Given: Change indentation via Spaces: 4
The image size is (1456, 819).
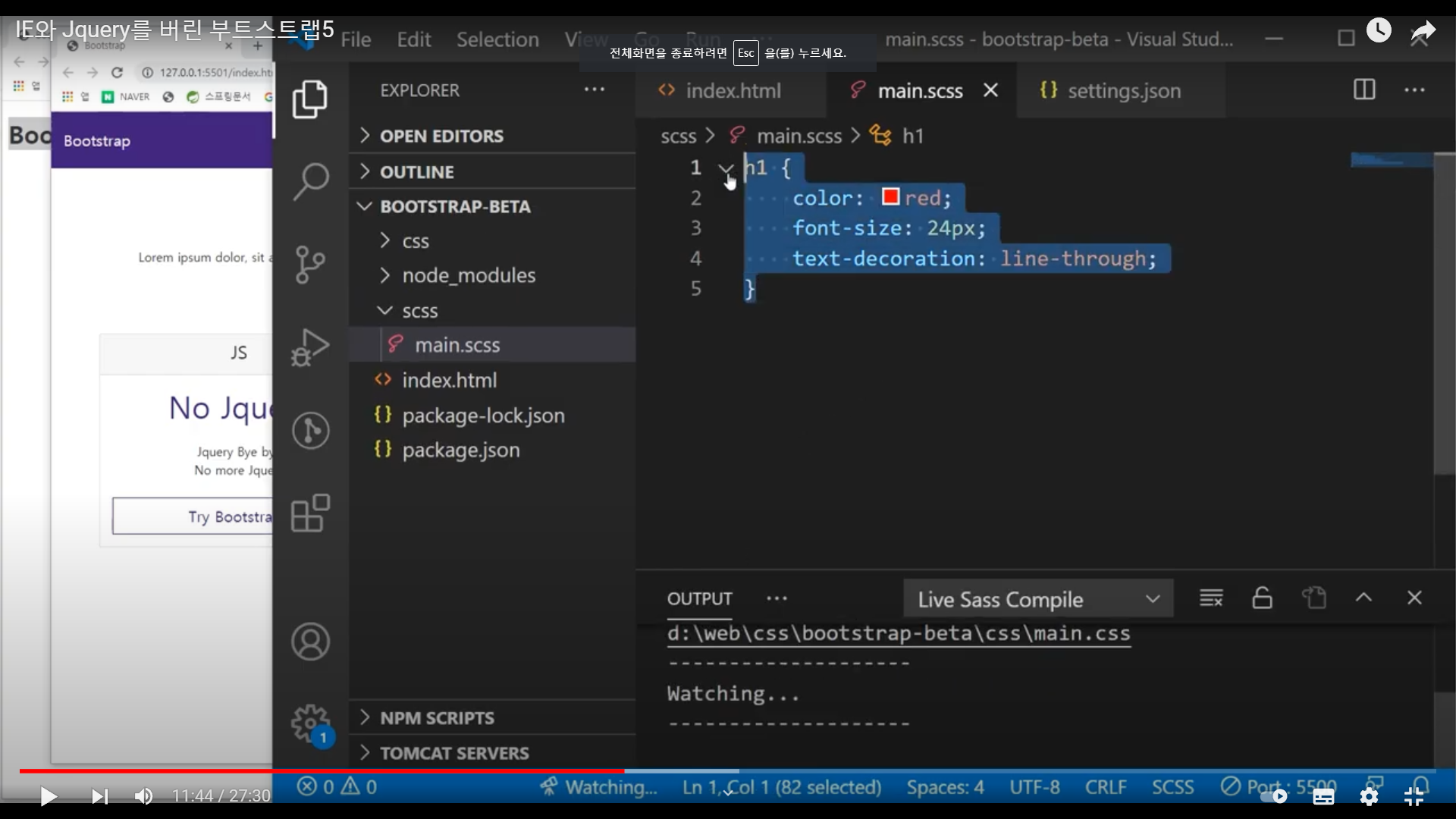Looking at the screenshot, I should click(x=945, y=787).
